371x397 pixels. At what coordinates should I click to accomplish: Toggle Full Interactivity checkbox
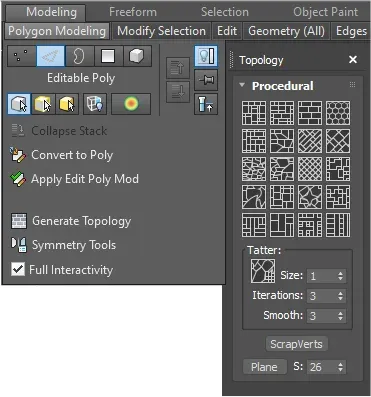tap(18, 269)
